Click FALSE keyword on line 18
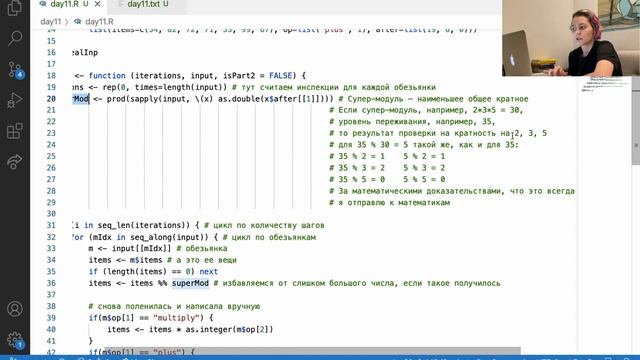Image resolution: width=640 pixels, height=360 pixels. click(280, 76)
